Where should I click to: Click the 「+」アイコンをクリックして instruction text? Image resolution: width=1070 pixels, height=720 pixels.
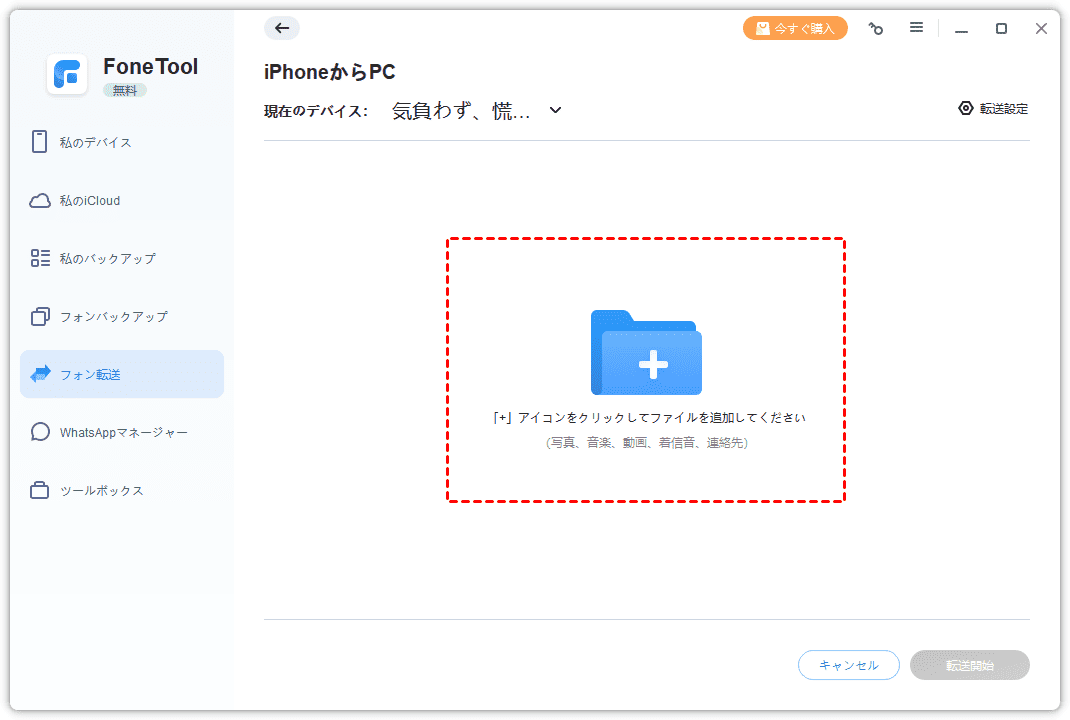tap(649, 417)
